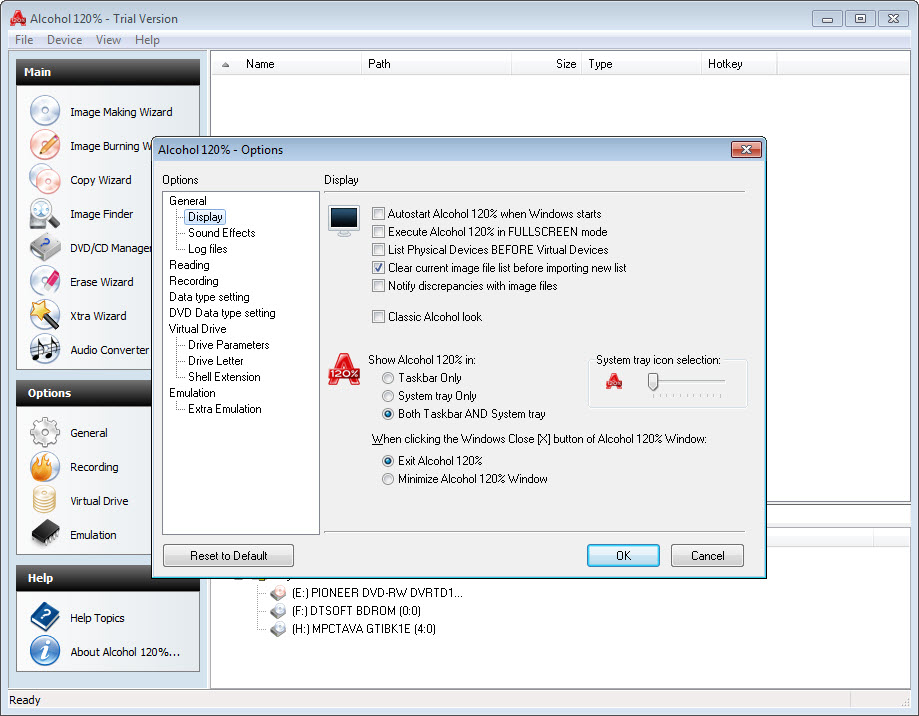Enable Autostart Alcohol 120% when Windows starts

click(379, 214)
